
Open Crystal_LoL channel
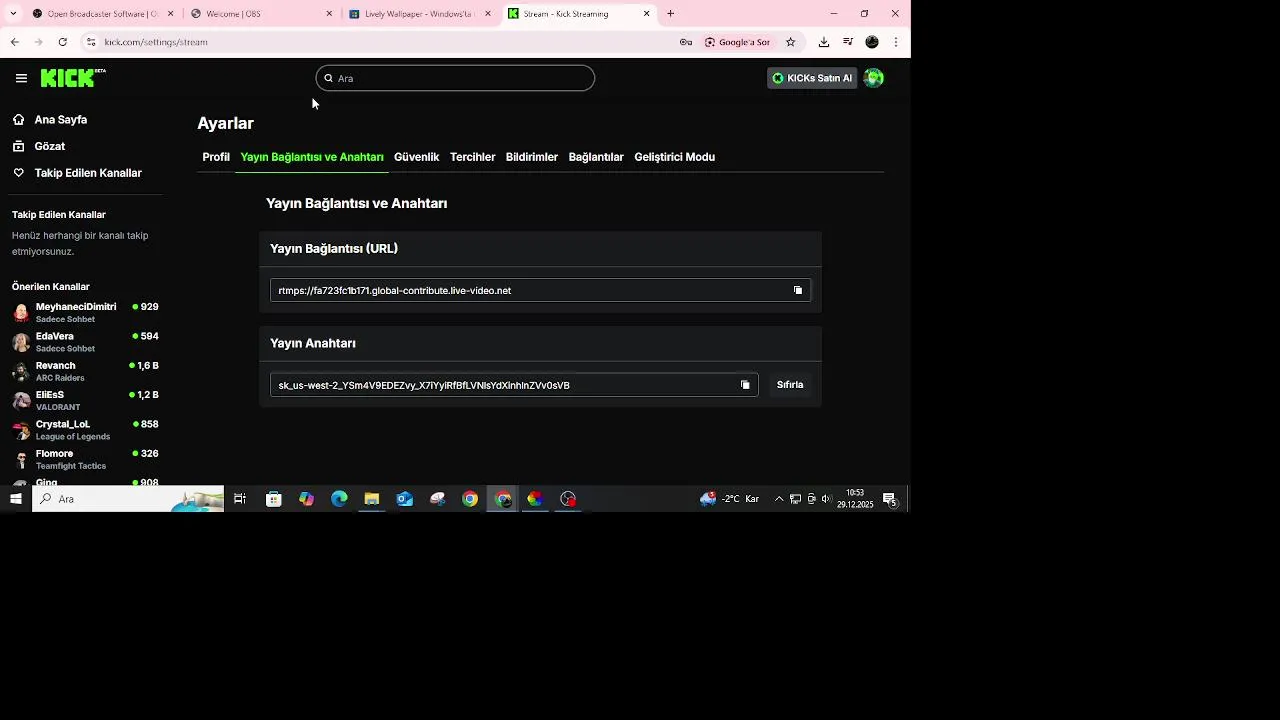85,430
